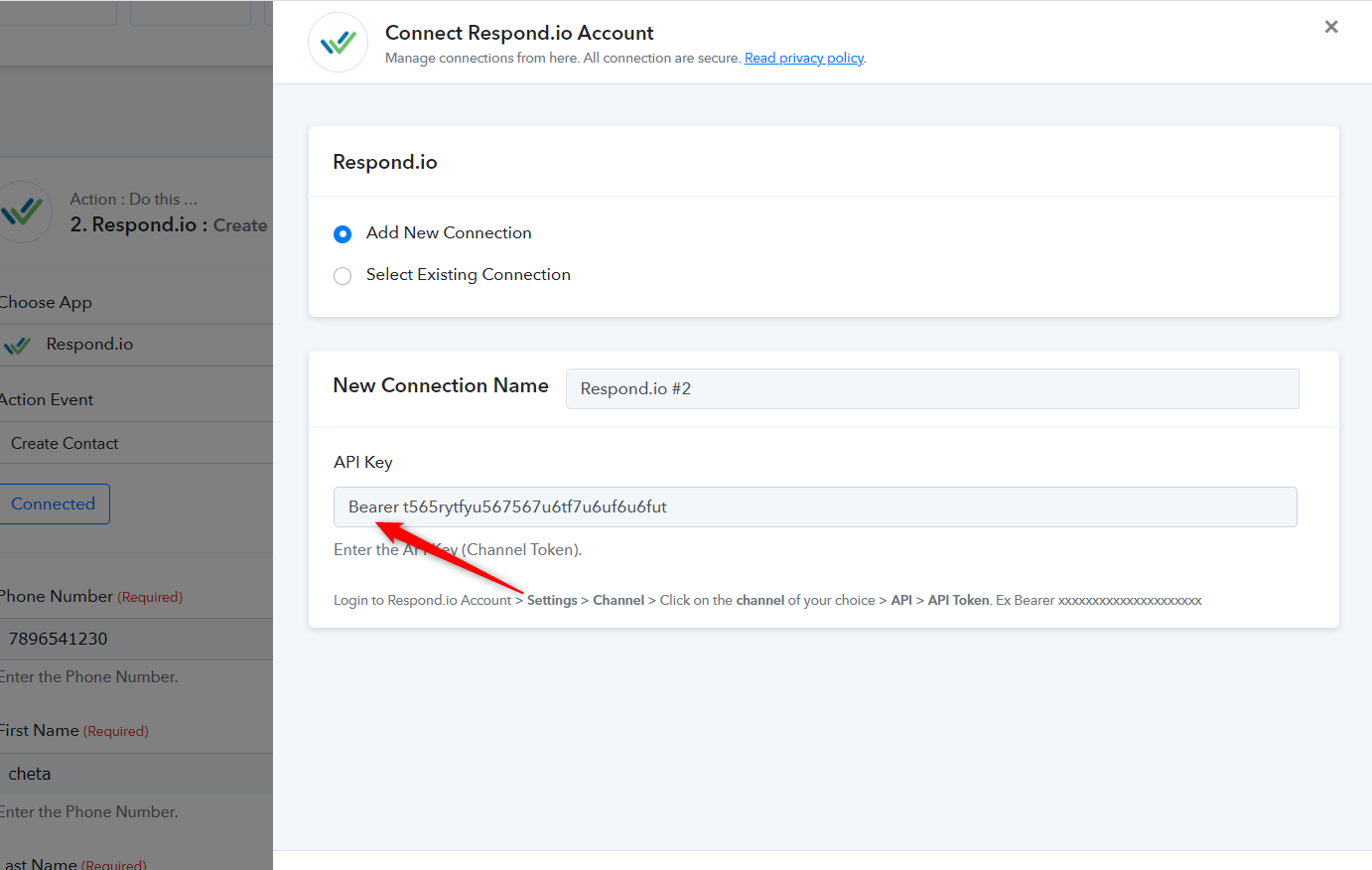
Task: Edit the New Connection Name field
Action: [932, 388]
